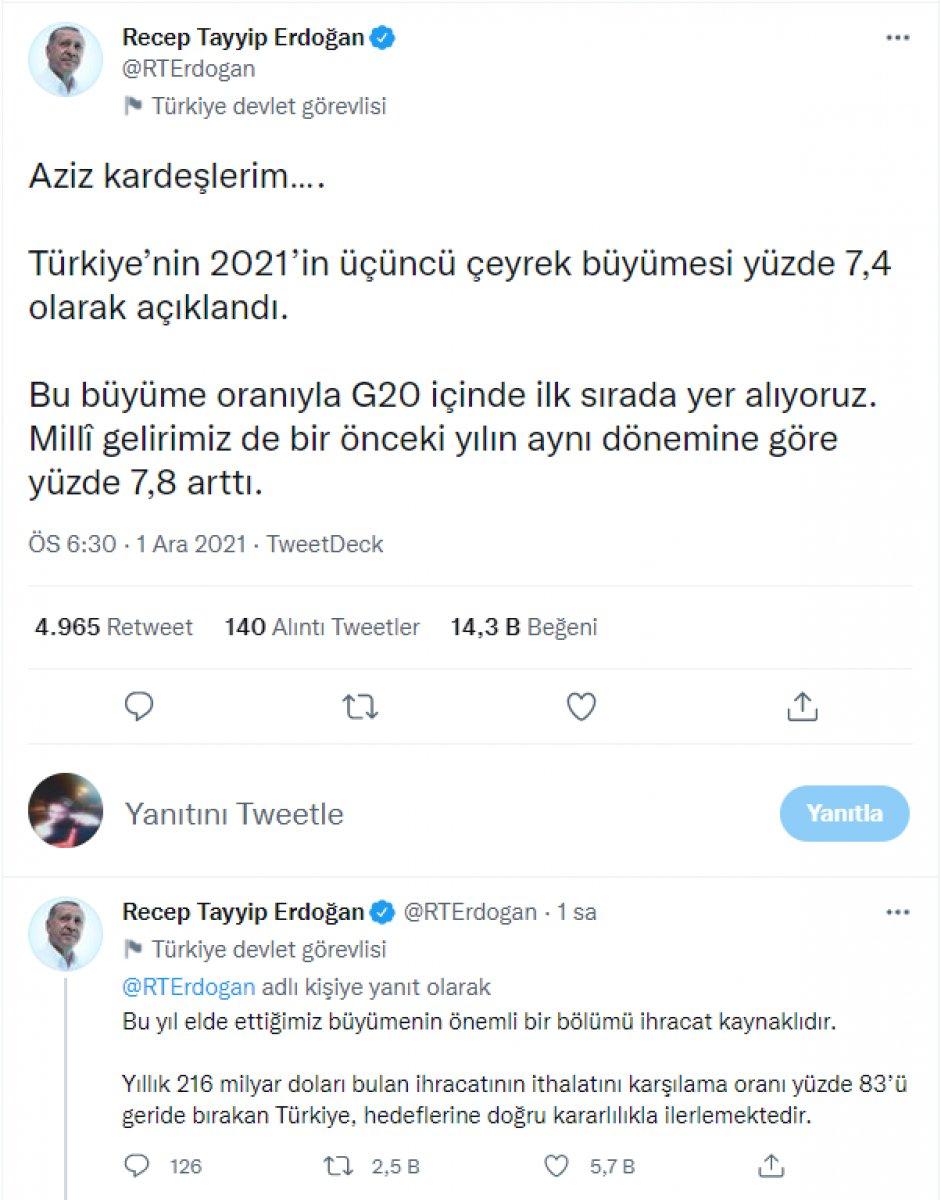Screen dimensions: 941x1200
Task: Open the reply icon showing 126
Action: point(138,1165)
